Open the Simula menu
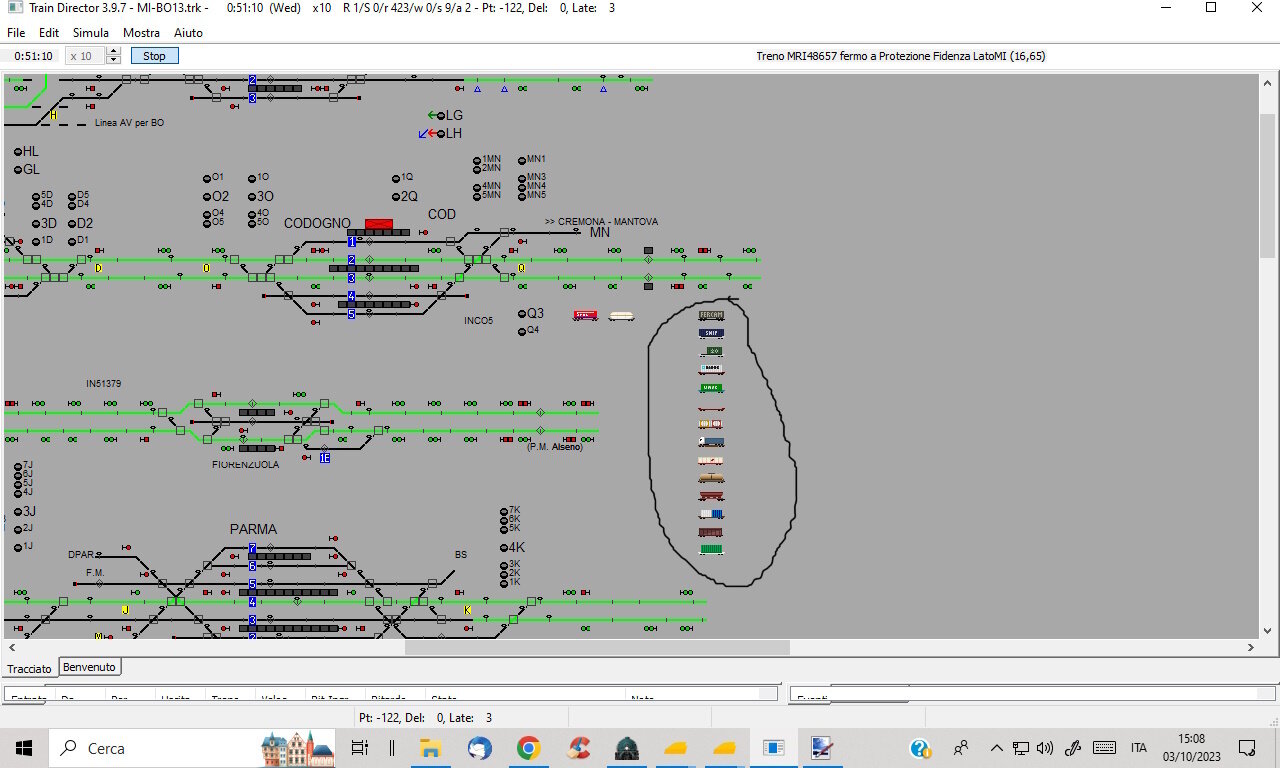 [x=91, y=33]
